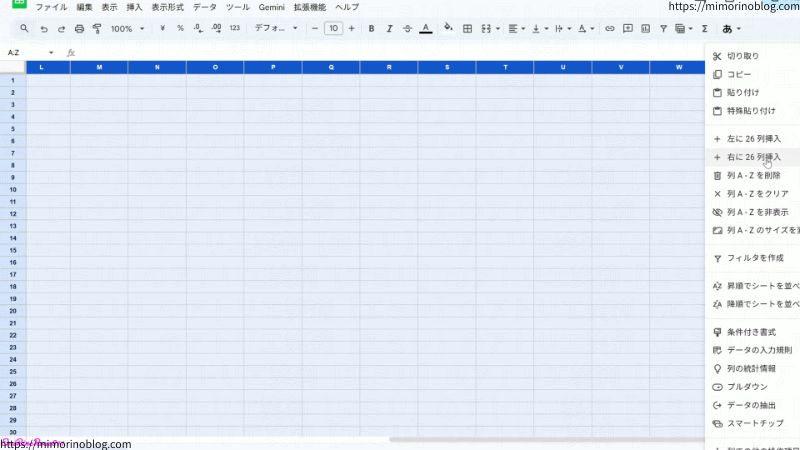Open the fill color picker
The image size is (800, 450).
(447, 29)
